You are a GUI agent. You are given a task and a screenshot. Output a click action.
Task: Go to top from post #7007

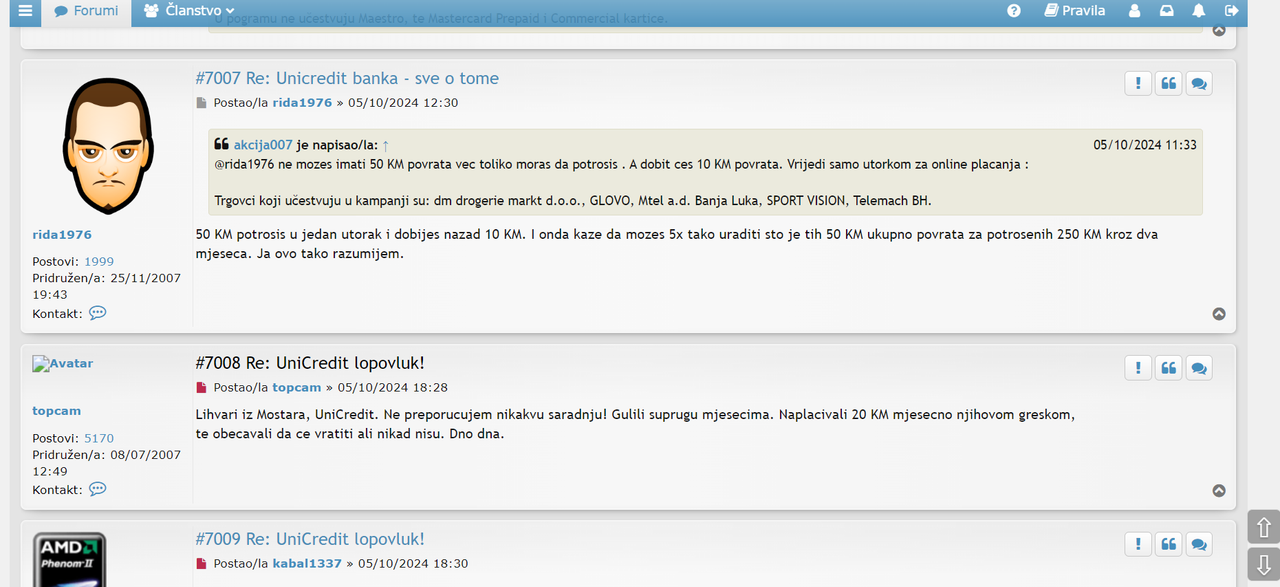coord(1219,314)
